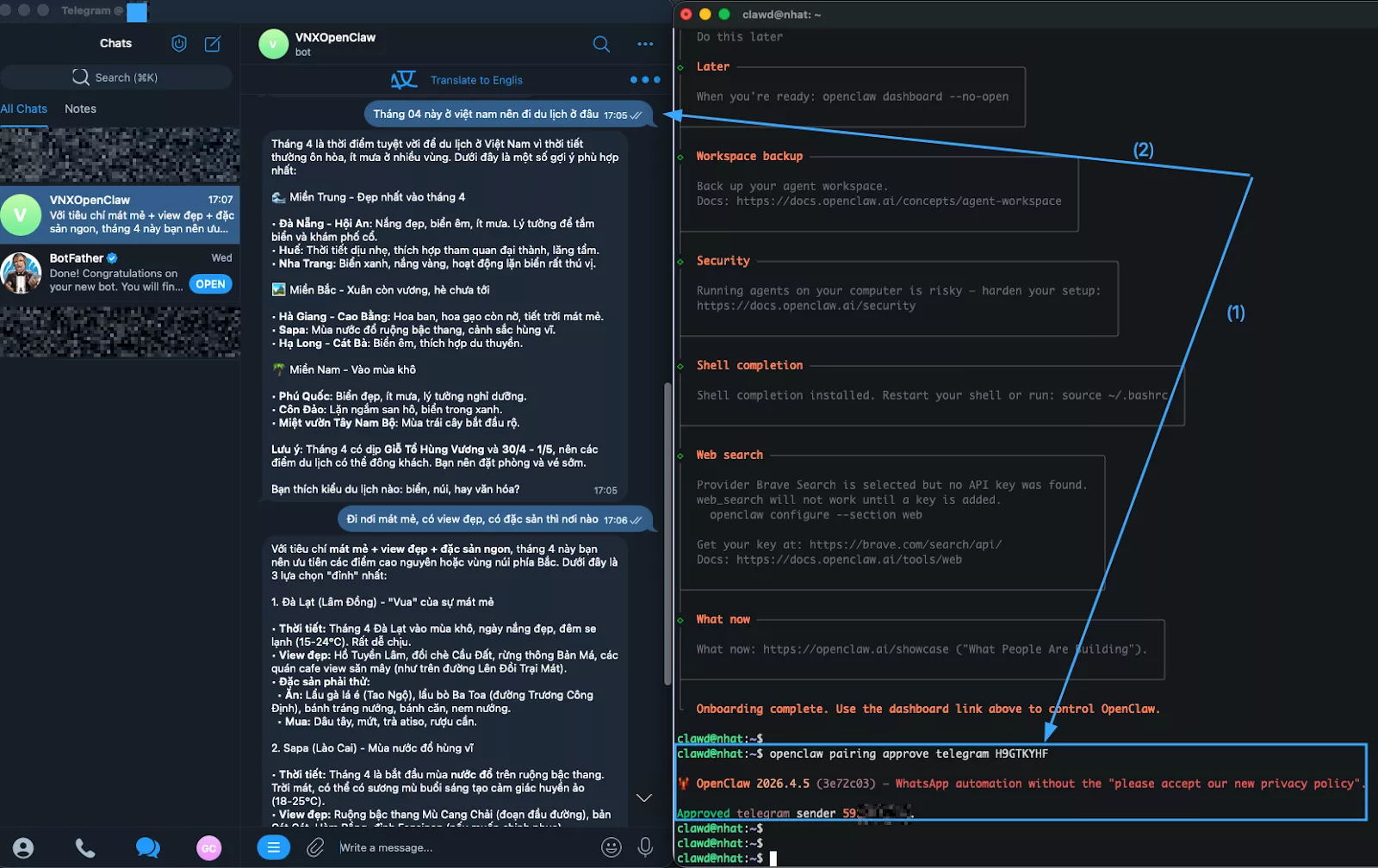
Task: Click the Translate to English link
Action: [477, 79]
